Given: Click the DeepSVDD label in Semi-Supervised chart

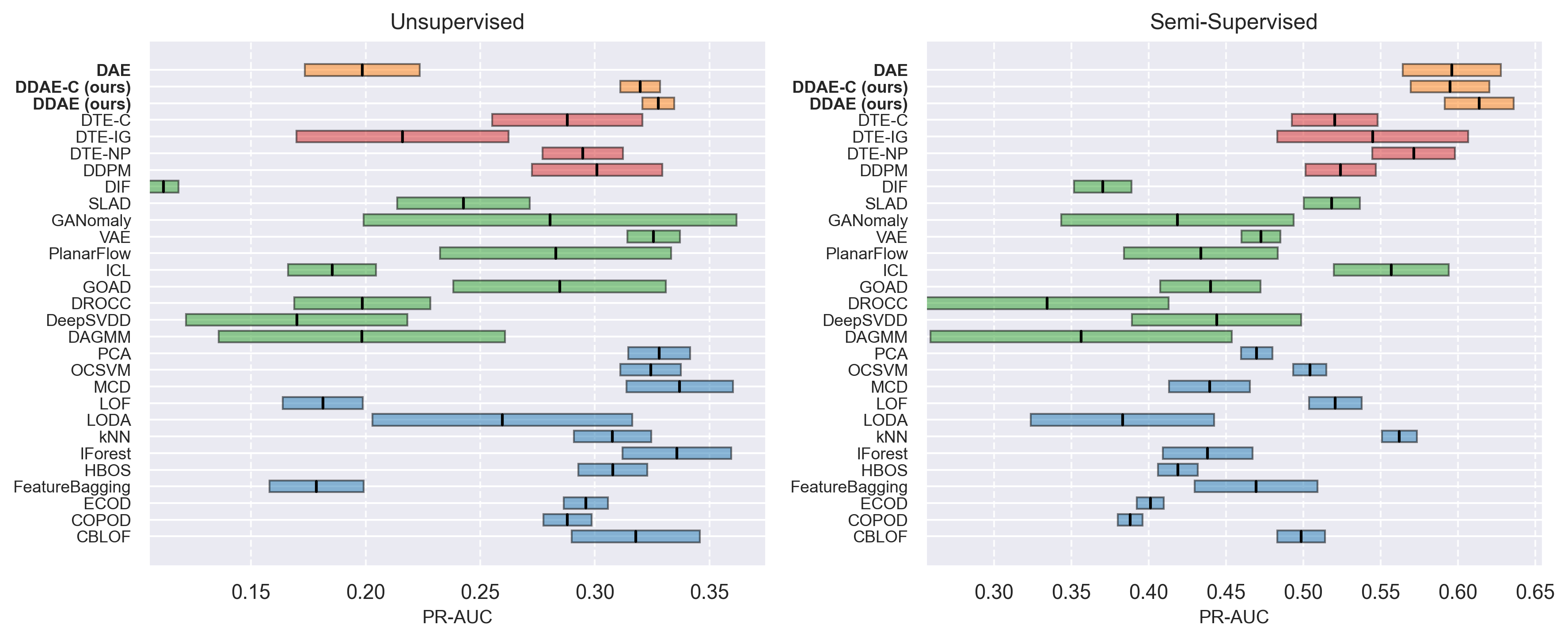Looking at the screenshot, I should (864, 320).
